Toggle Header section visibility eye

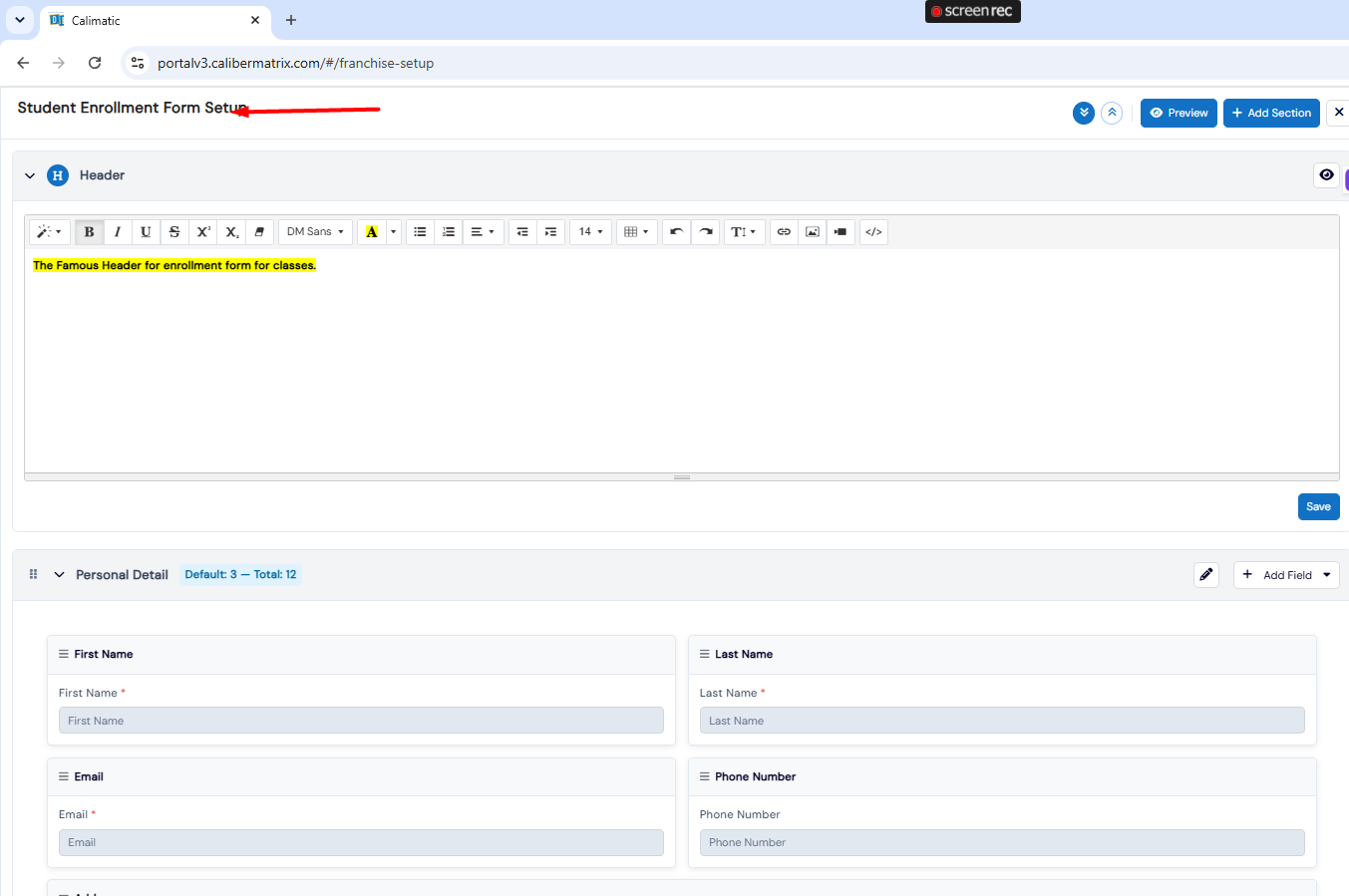[x=1326, y=175]
